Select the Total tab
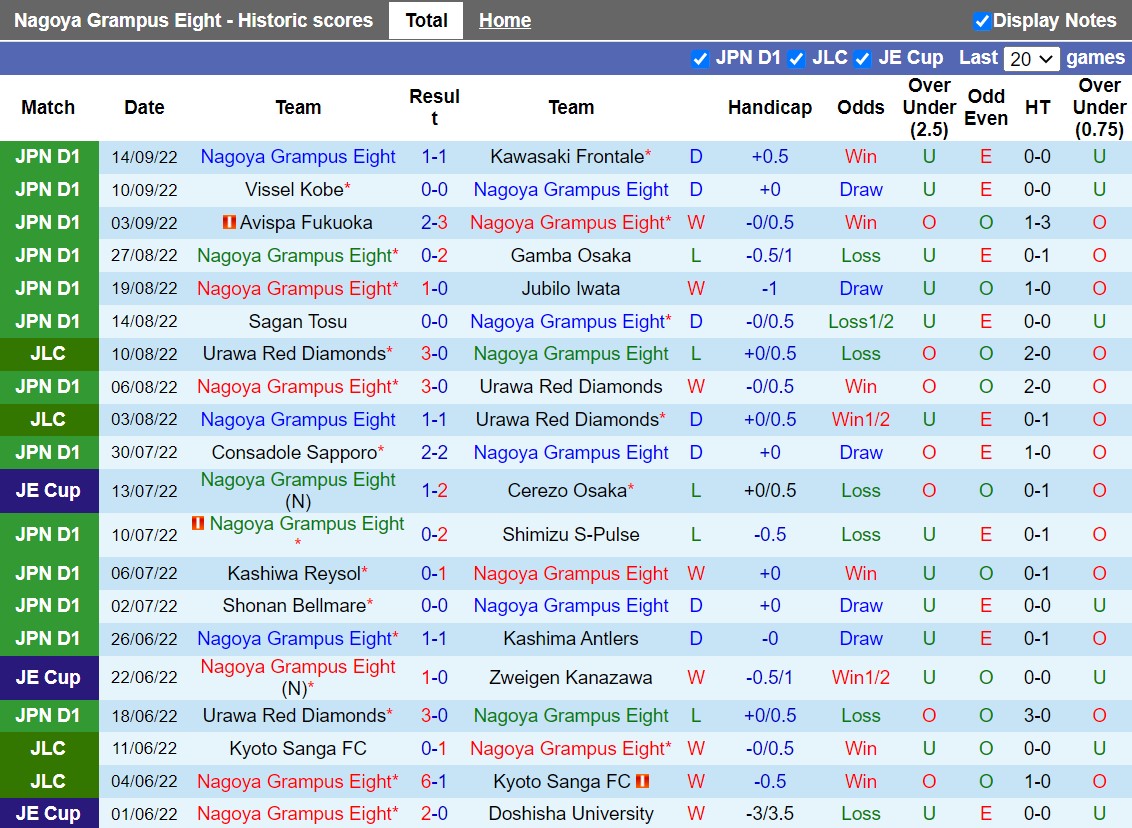 click(x=426, y=20)
